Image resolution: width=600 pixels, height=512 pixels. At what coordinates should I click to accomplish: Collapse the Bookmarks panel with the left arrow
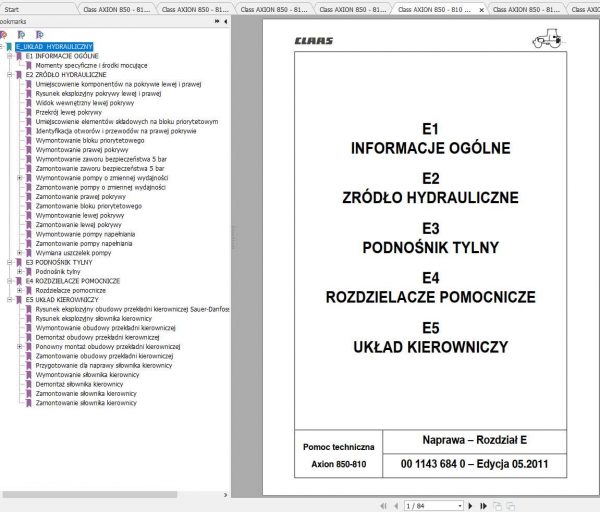[x=226, y=21]
